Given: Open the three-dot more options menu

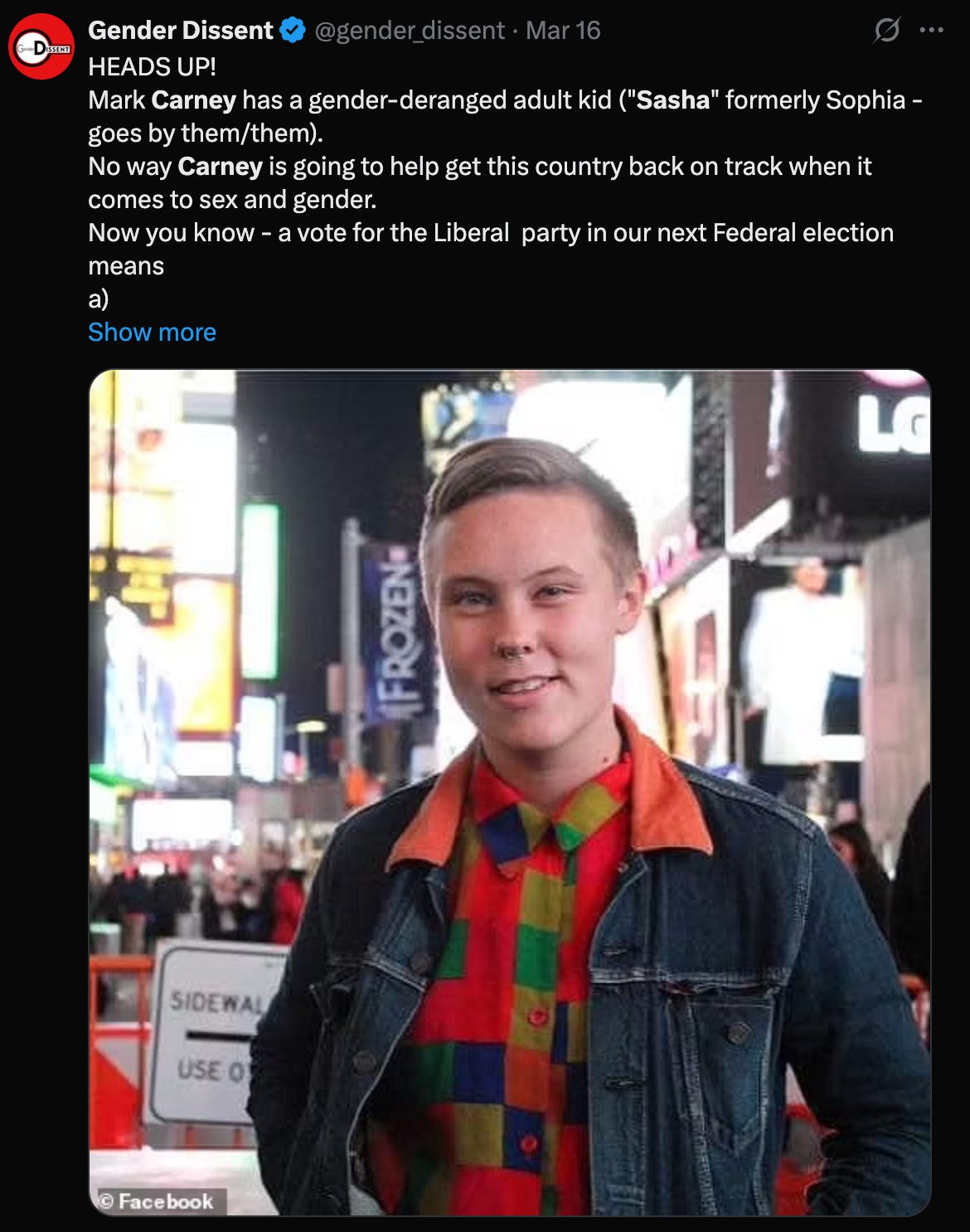Looking at the screenshot, I should [x=932, y=31].
